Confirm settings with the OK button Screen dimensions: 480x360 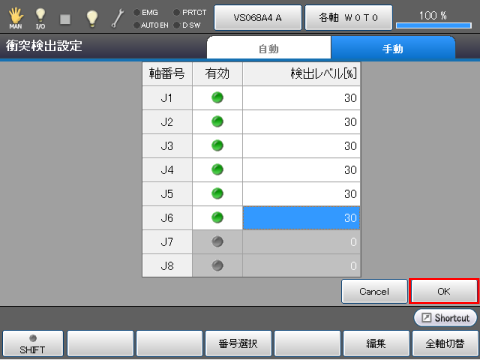point(444,292)
